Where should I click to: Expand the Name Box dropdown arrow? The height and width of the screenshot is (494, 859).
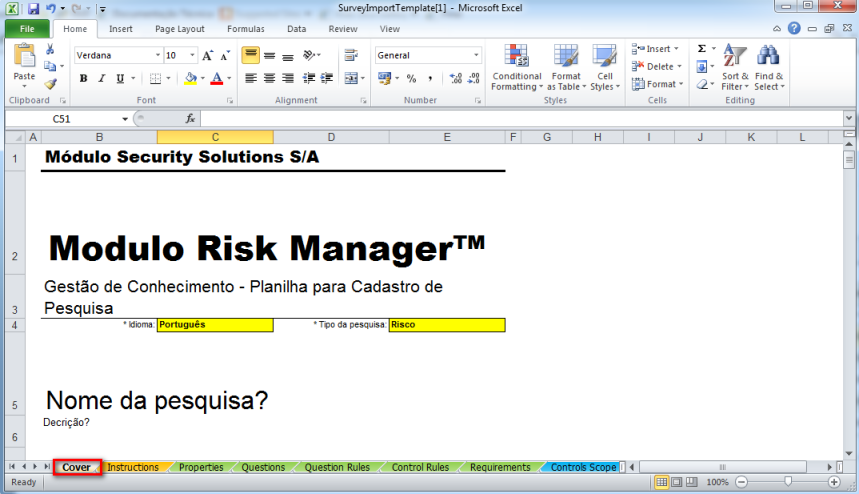point(125,119)
